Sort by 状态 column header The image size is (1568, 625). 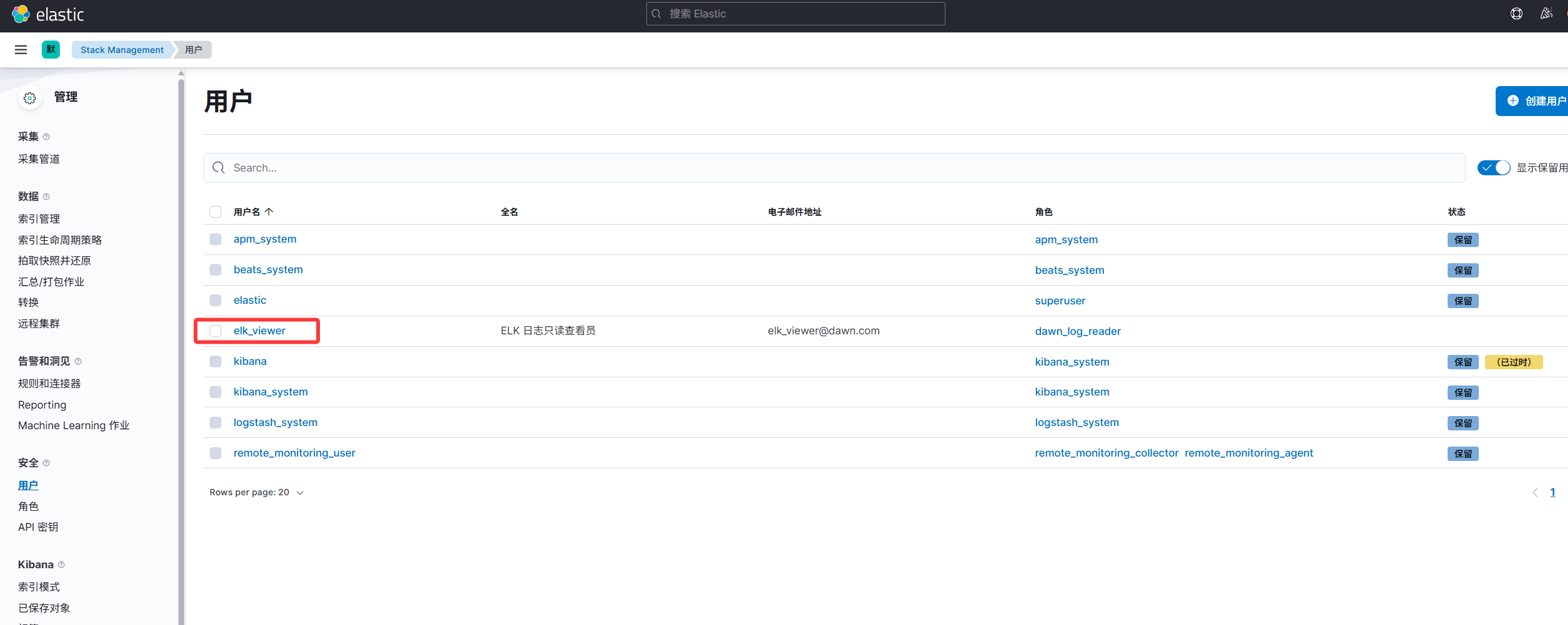click(x=1457, y=212)
